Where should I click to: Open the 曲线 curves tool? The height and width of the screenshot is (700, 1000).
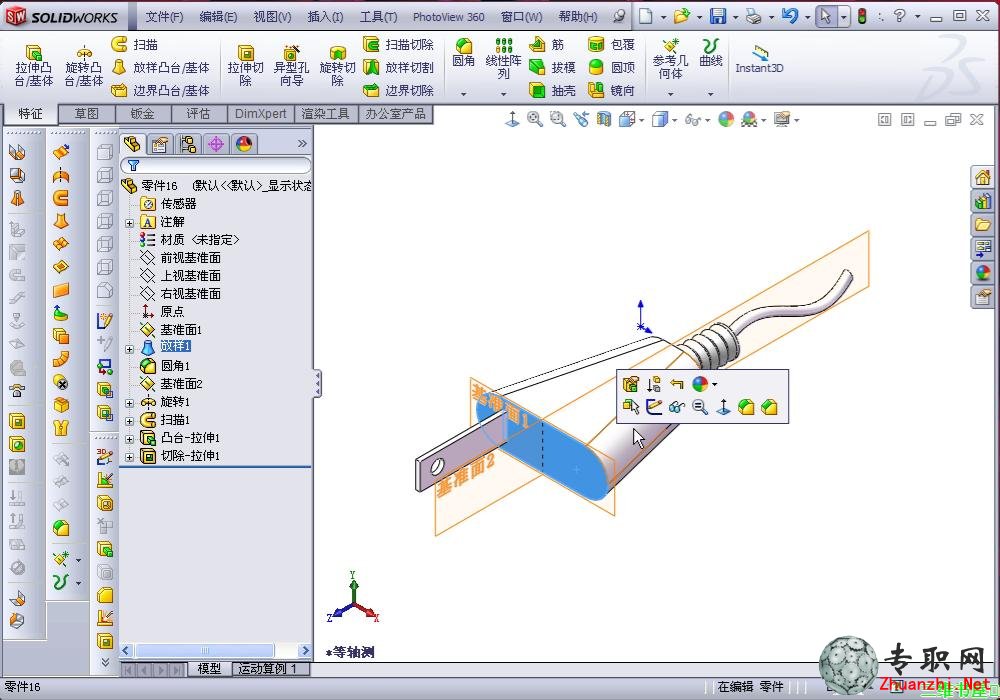point(710,52)
